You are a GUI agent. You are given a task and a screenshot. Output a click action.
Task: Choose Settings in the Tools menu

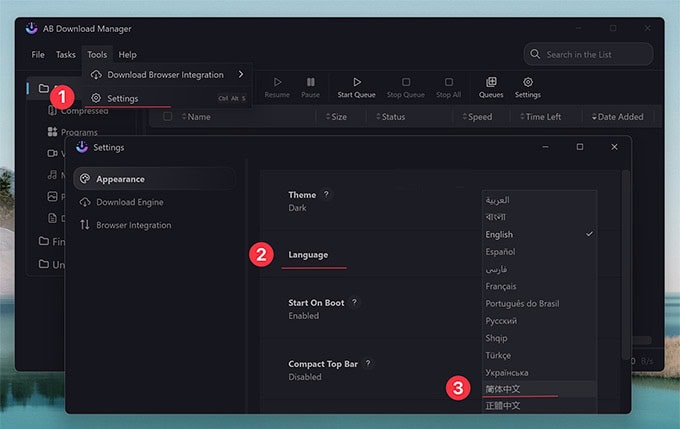pos(167,98)
